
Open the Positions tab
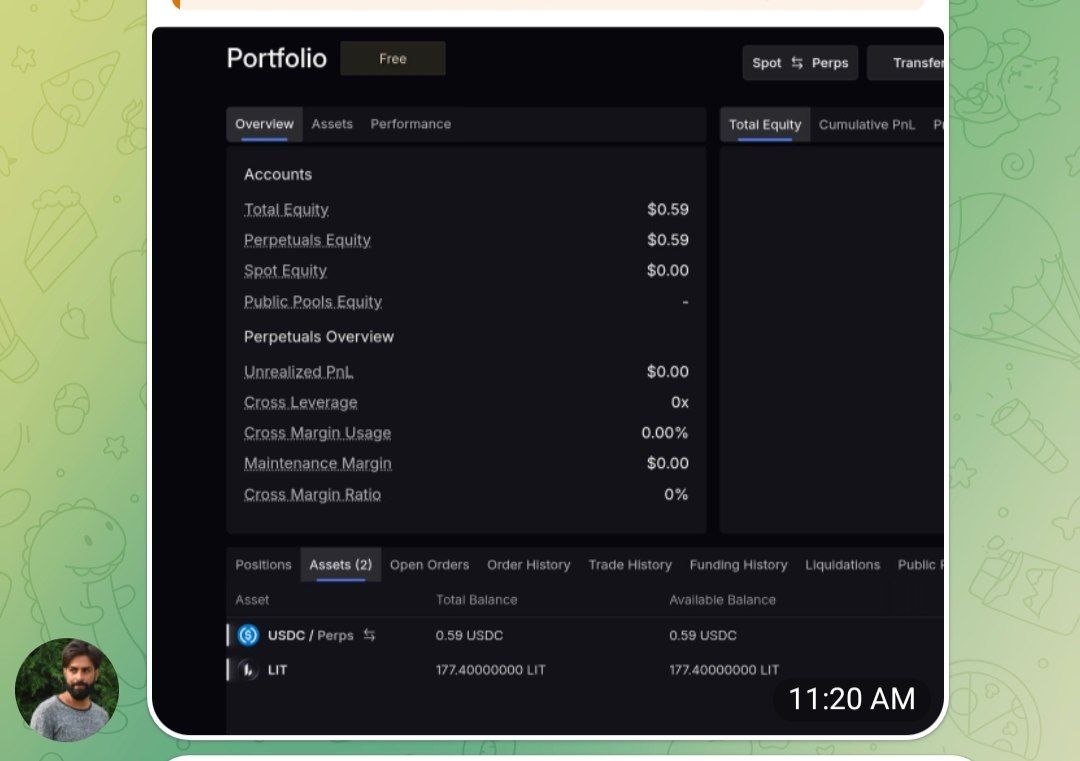263,565
